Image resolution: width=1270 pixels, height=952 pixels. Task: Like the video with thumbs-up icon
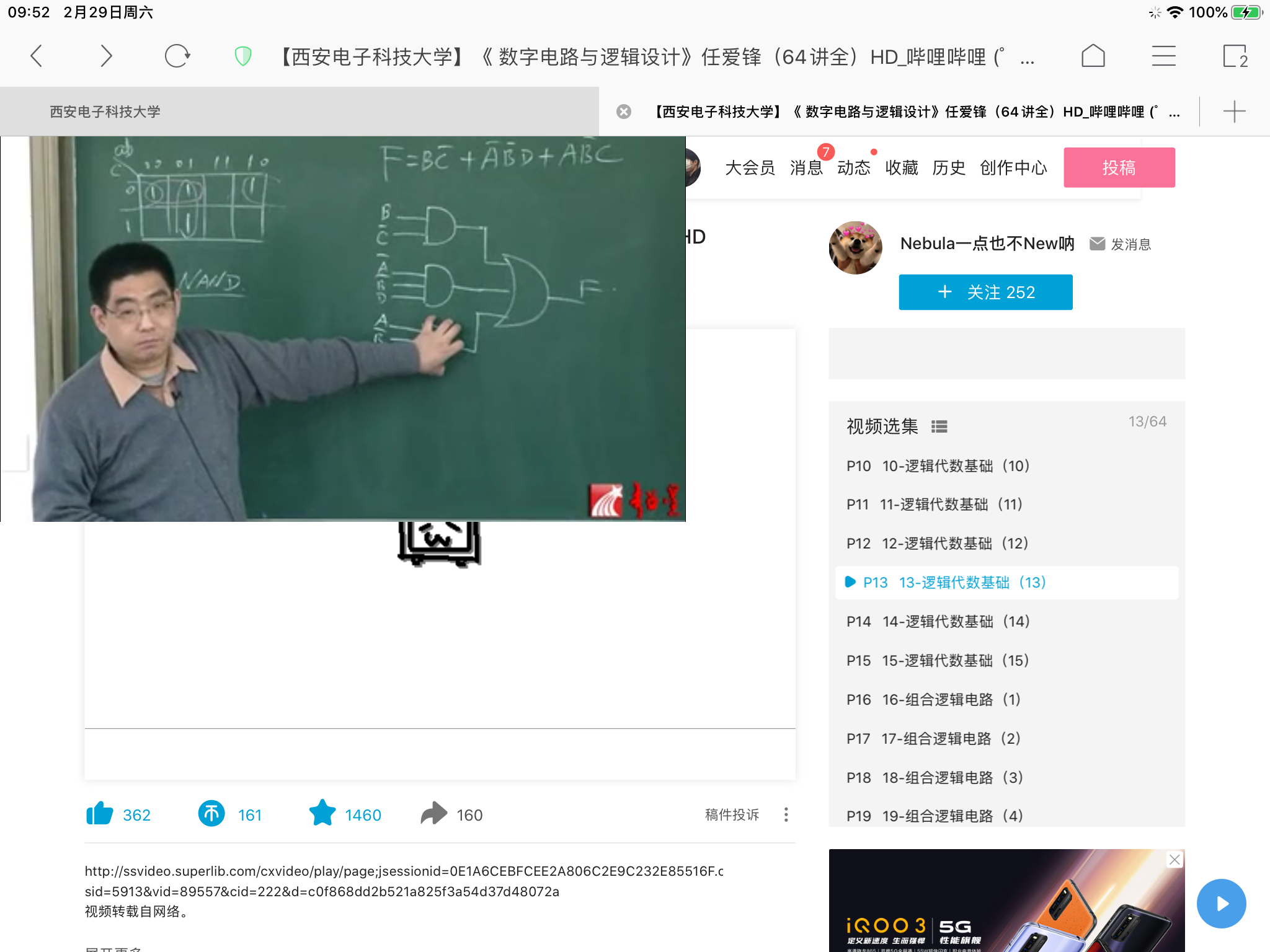pyautogui.click(x=100, y=814)
